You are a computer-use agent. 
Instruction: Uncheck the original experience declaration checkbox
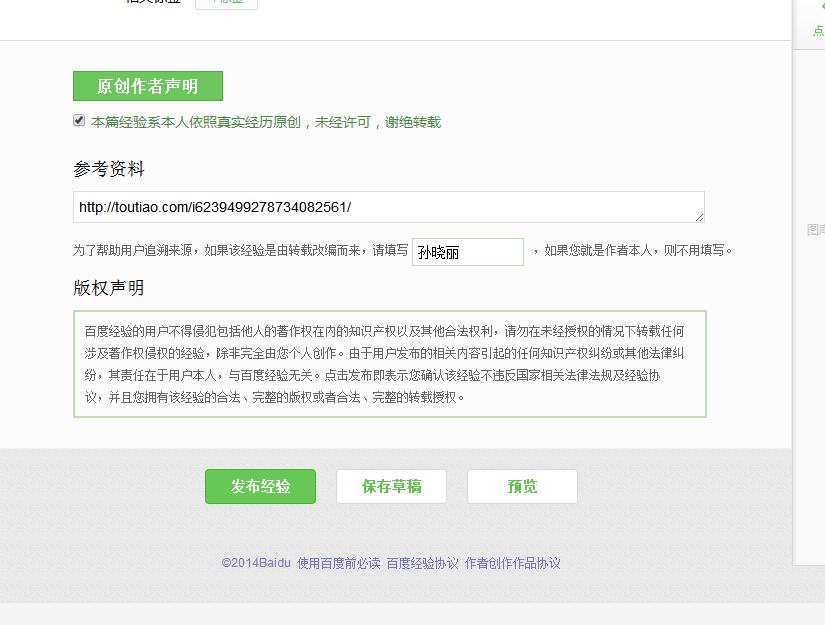pyautogui.click(x=78, y=120)
